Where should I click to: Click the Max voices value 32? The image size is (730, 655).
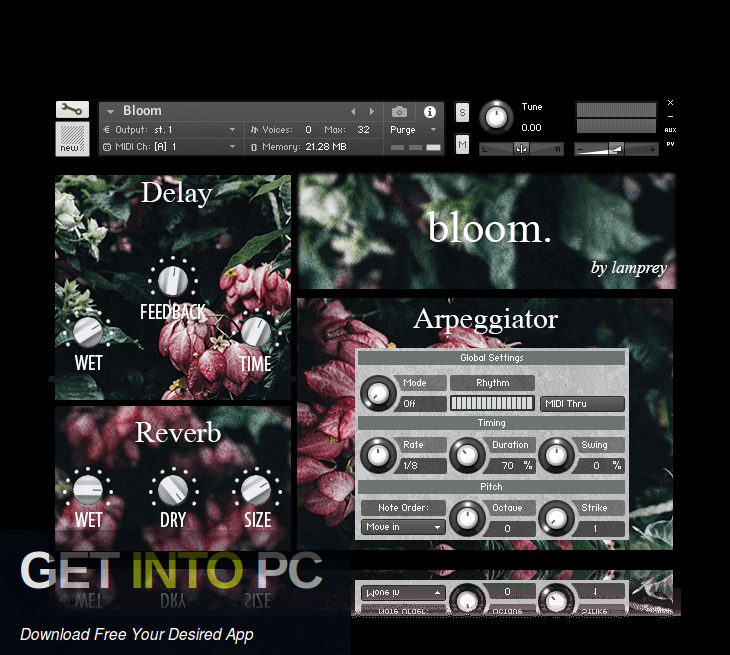[x=364, y=130]
